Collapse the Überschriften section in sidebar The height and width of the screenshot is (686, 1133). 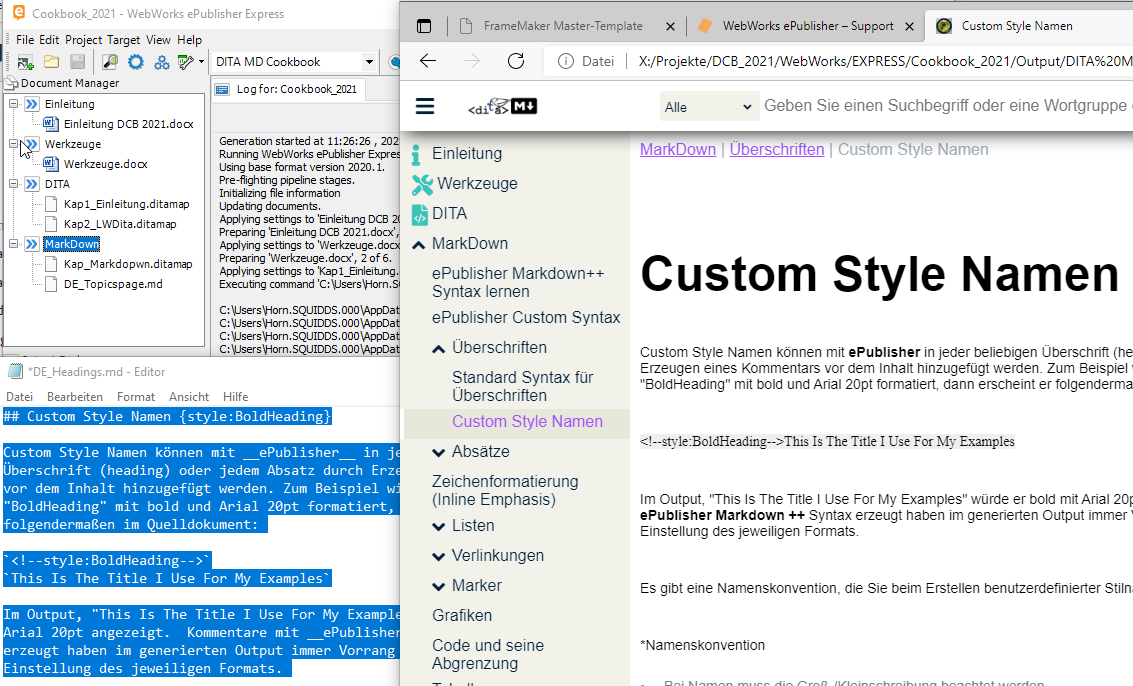(x=438, y=348)
